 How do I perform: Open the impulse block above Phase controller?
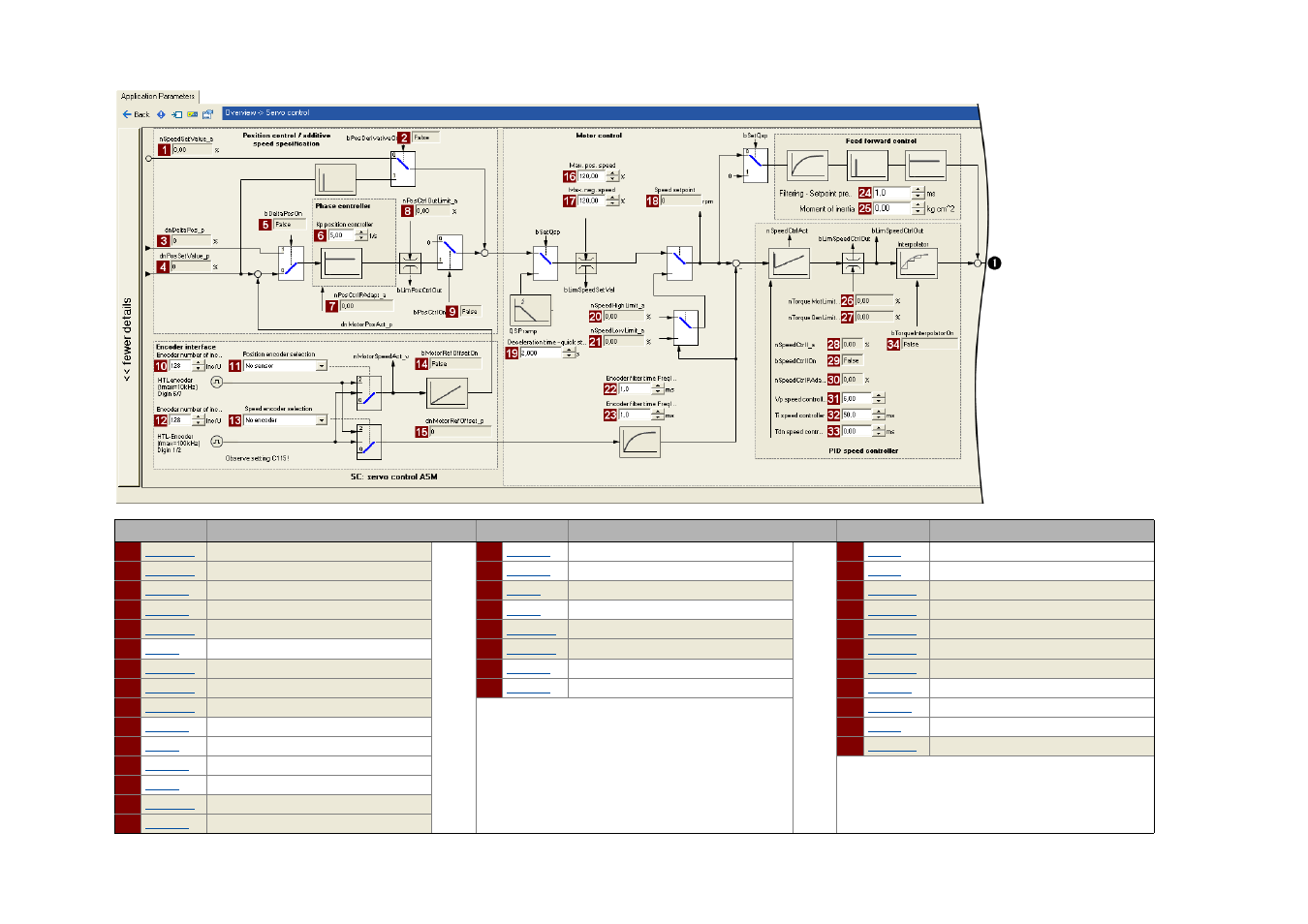click(335, 180)
